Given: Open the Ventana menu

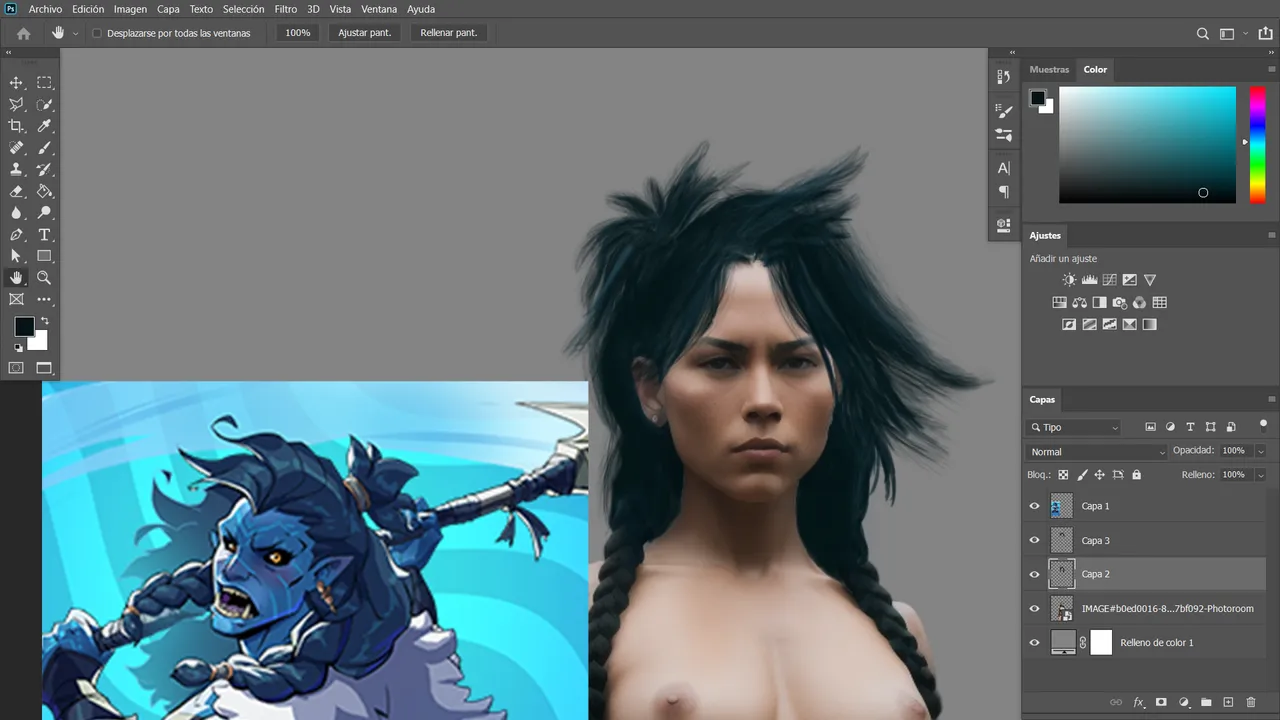Looking at the screenshot, I should pos(379,9).
